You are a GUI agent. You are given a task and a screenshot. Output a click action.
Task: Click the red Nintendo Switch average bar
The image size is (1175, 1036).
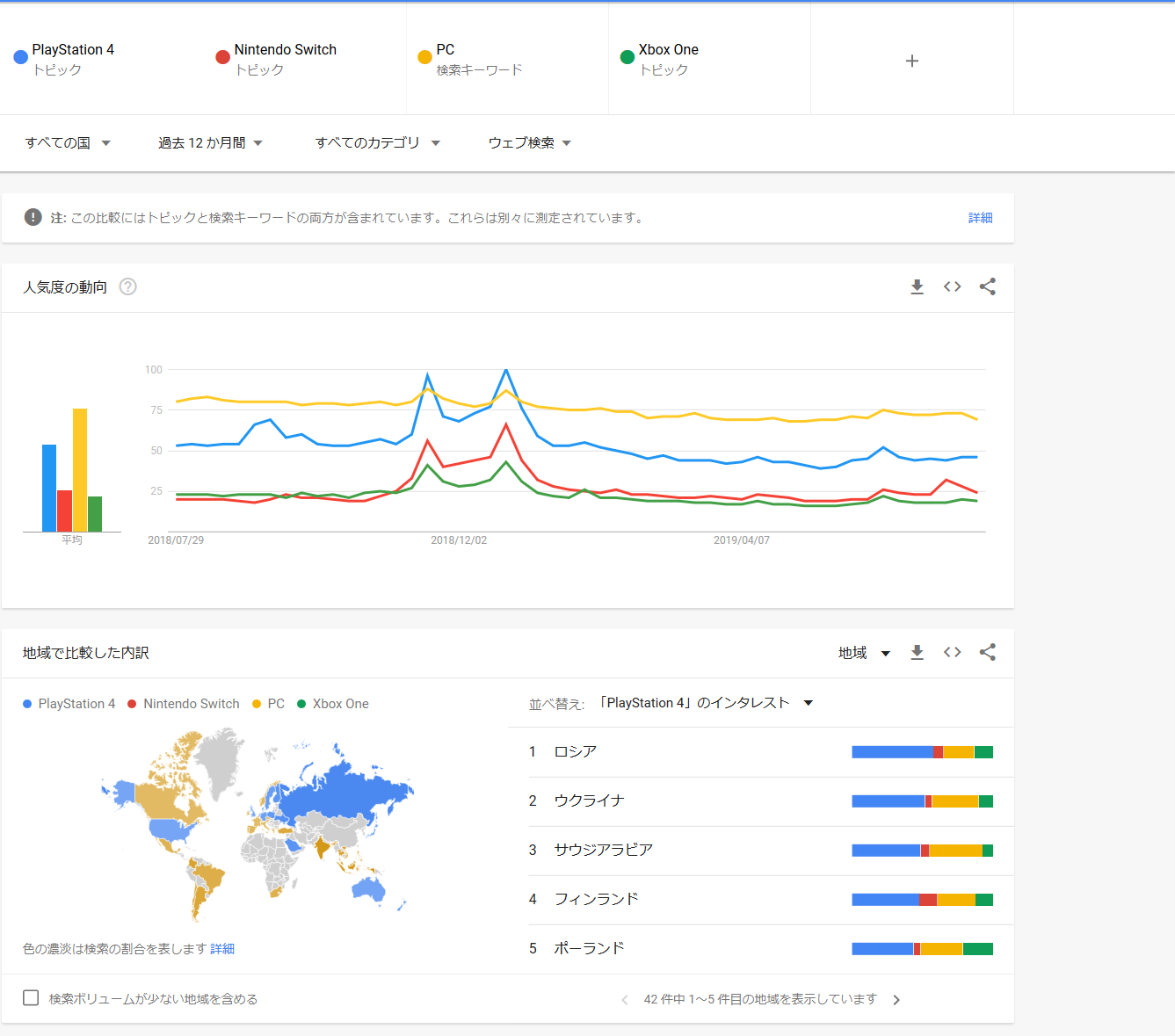pos(64,511)
